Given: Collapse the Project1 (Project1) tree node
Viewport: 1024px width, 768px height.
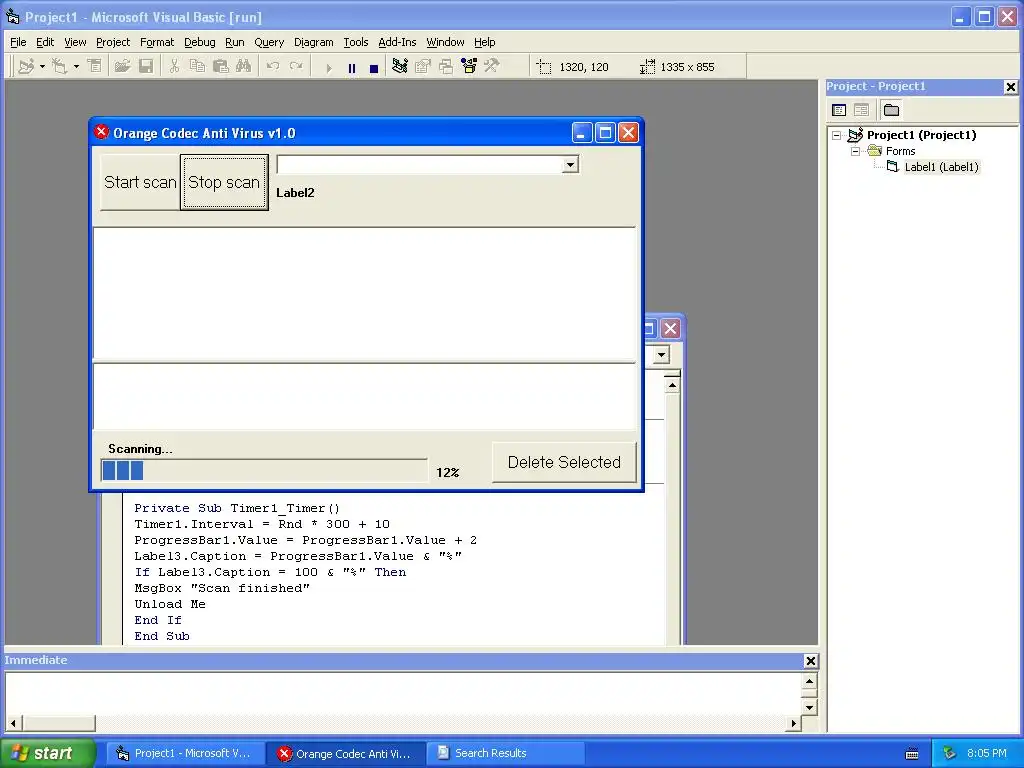Looking at the screenshot, I should pos(837,135).
